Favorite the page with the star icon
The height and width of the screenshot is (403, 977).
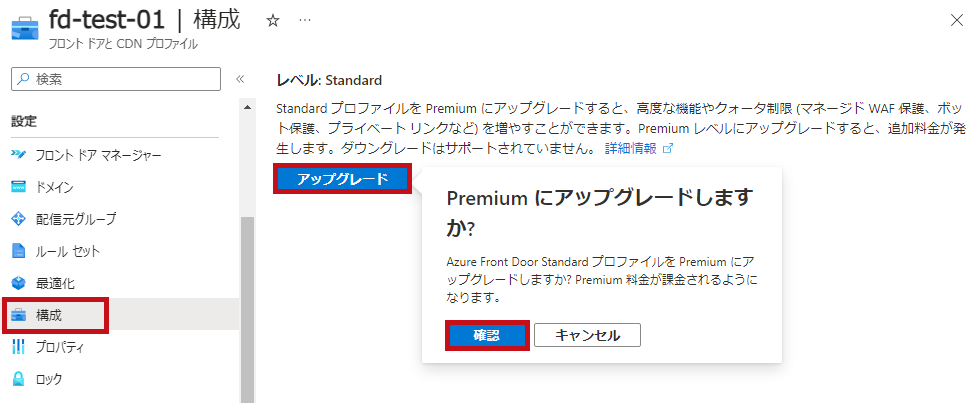click(x=272, y=21)
